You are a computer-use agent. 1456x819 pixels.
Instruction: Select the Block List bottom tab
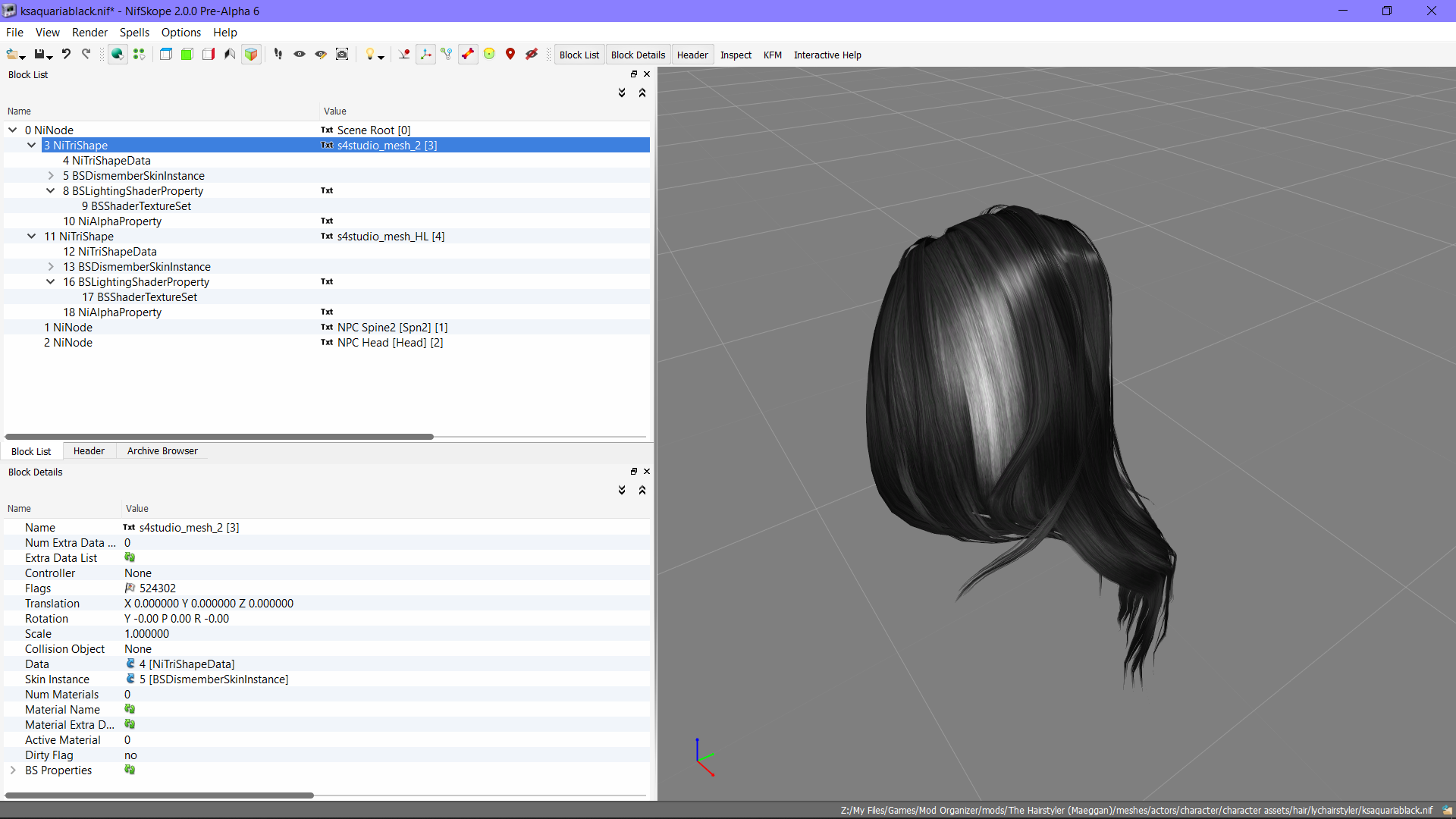coord(31,451)
